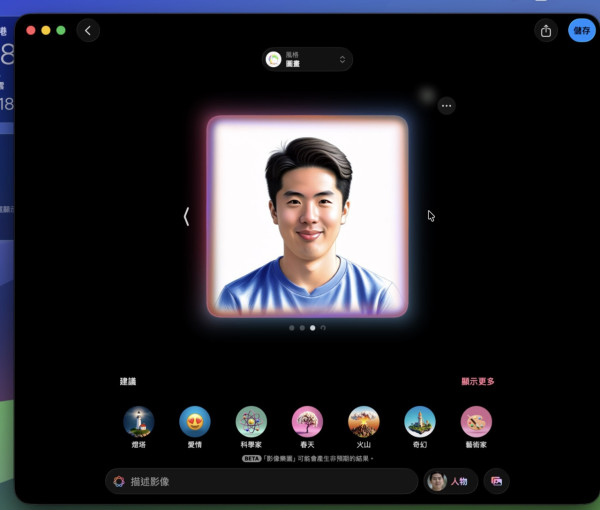Open the 人物 person selector
600x510 pixels.
coord(451,481)
